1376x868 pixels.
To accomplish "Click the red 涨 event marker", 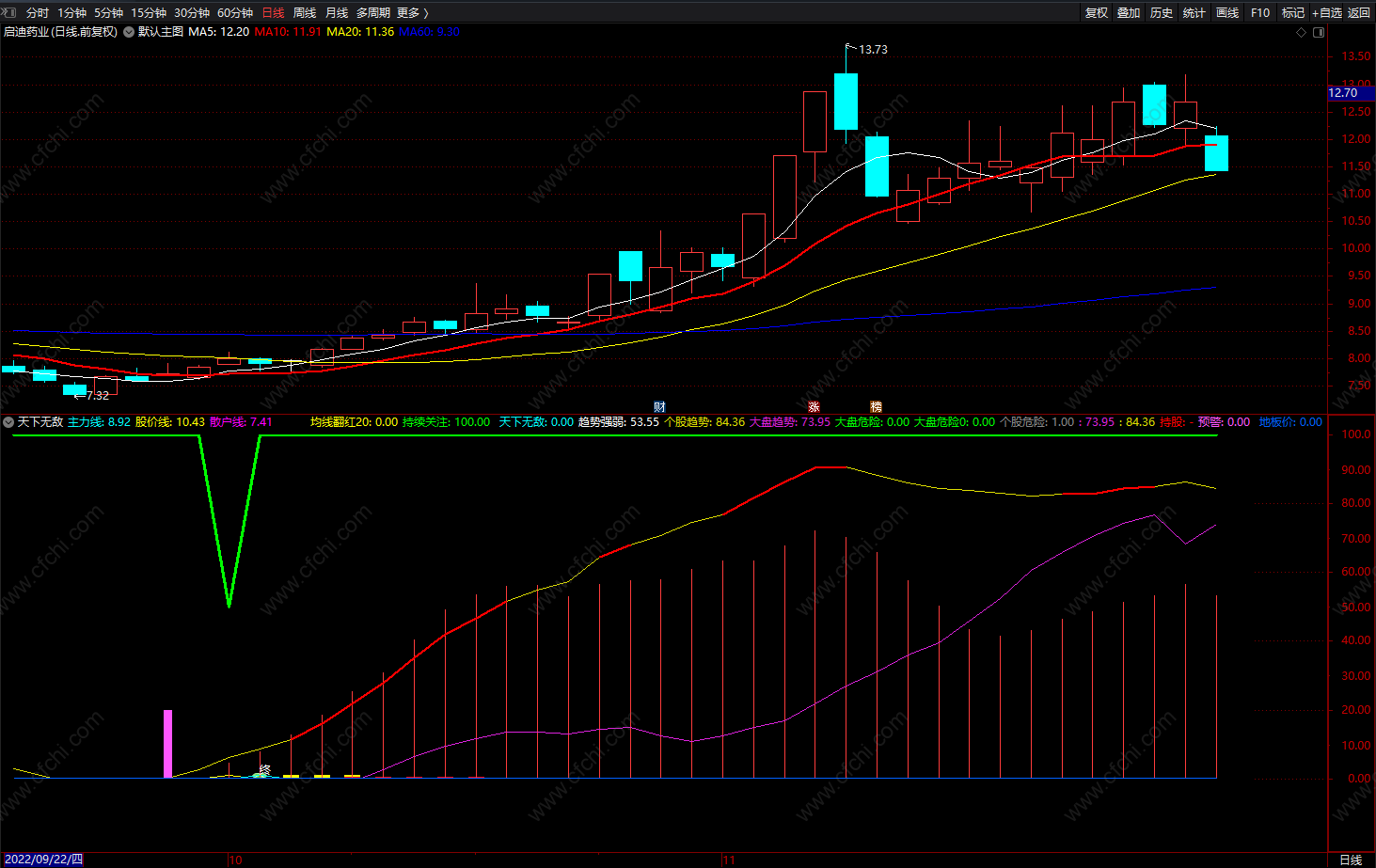I will click(814, 407).
